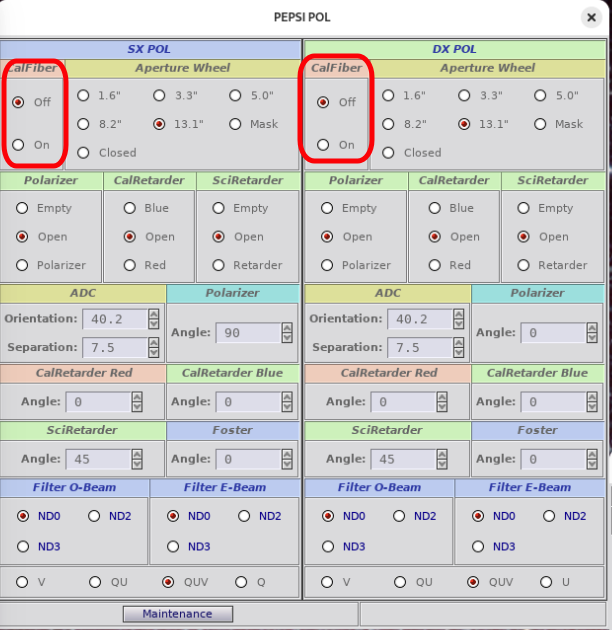The height and width of the screenshot is (630, 612).
Task: Click the Maintenance button
Action: pyautogui.click(x=177, y=613)
